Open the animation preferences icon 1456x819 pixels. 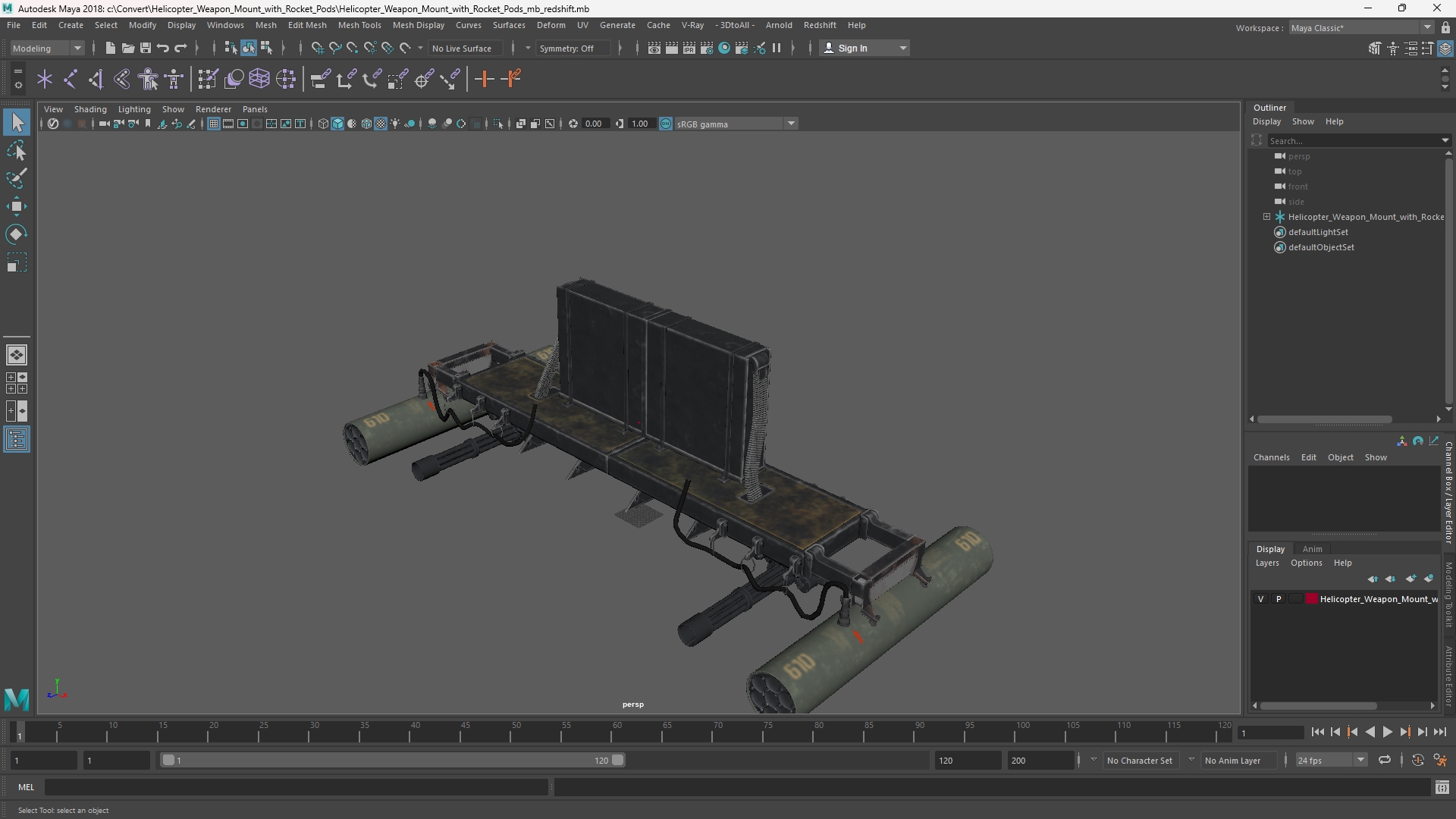(x=1440, y=760)
